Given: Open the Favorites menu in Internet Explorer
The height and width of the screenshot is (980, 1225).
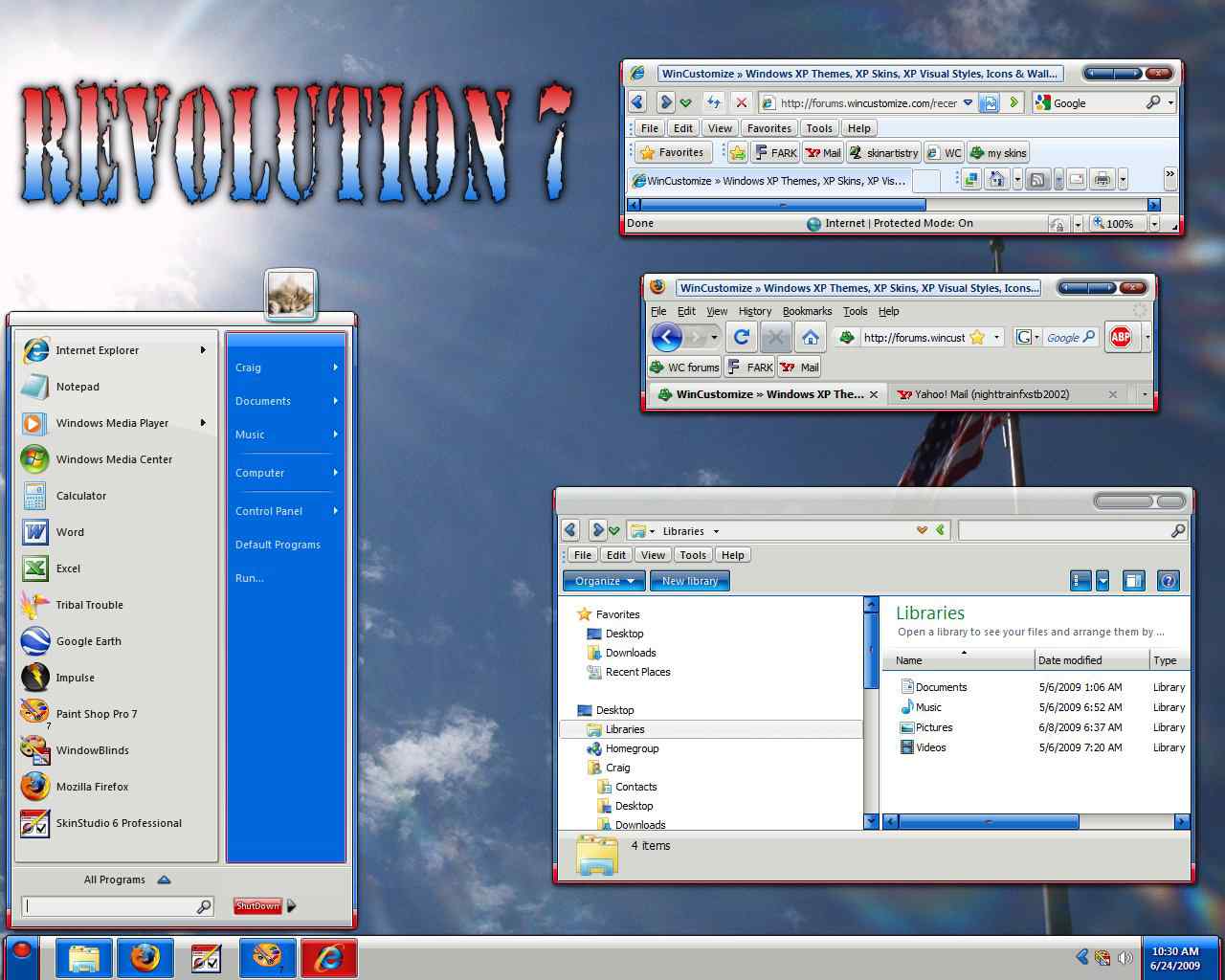Looking at the screenshot, I should click(768, 128).
